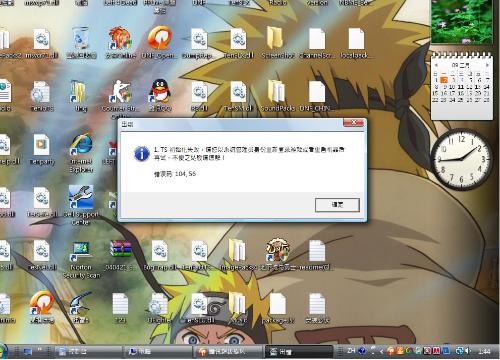Viewport: 500px width, 360px height.
Task: Click the Windows Start orb
Action: pos(3,351)
